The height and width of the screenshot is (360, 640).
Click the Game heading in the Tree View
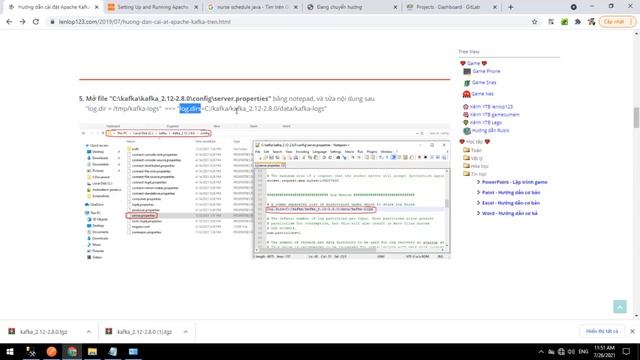(x=473, y=63)
